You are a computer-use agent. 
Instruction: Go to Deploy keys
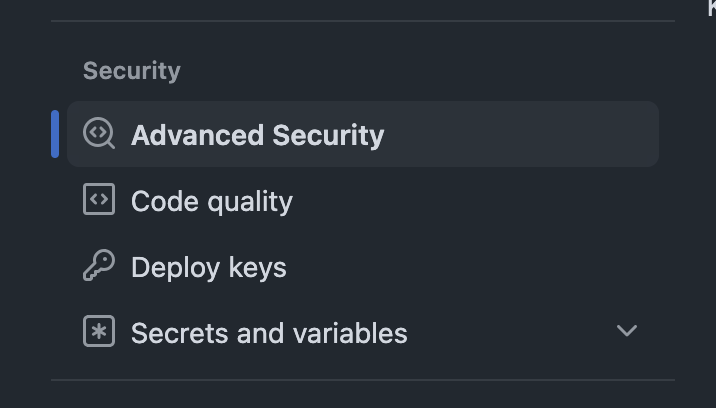[x=208, y=268]
